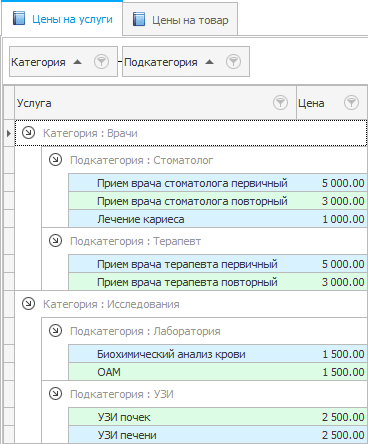
Task: Collapse the Категория : Исследования group
Action: click(28, 304)
